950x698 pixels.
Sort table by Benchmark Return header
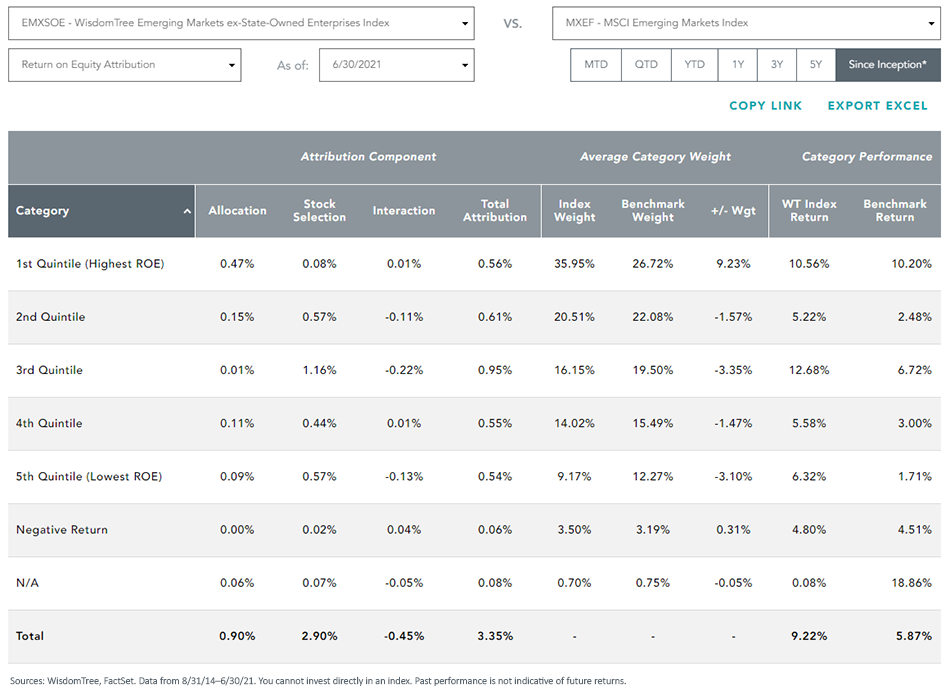pyautogui.click(x=895, y=211)
